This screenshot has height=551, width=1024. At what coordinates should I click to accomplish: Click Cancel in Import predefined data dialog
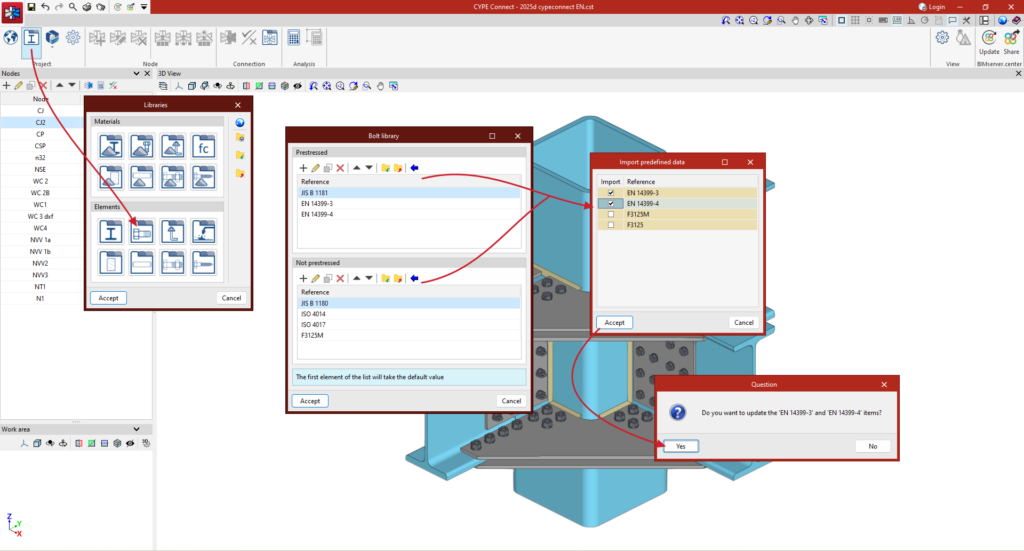(743, 323)
